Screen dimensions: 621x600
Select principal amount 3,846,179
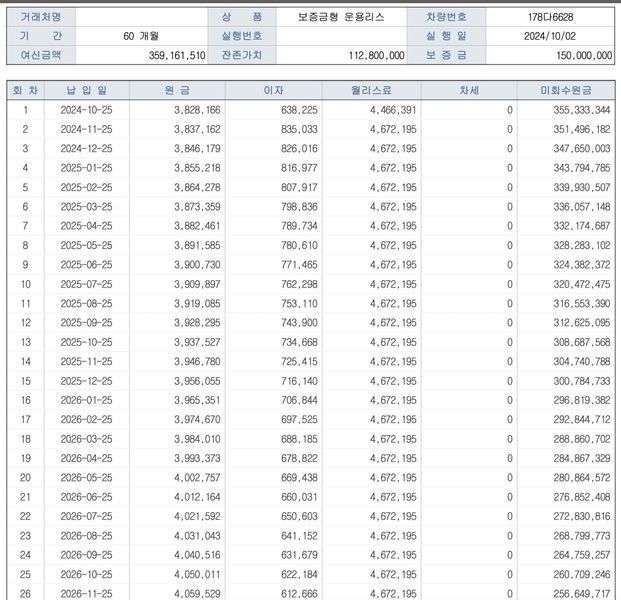(x=197, y=149)
